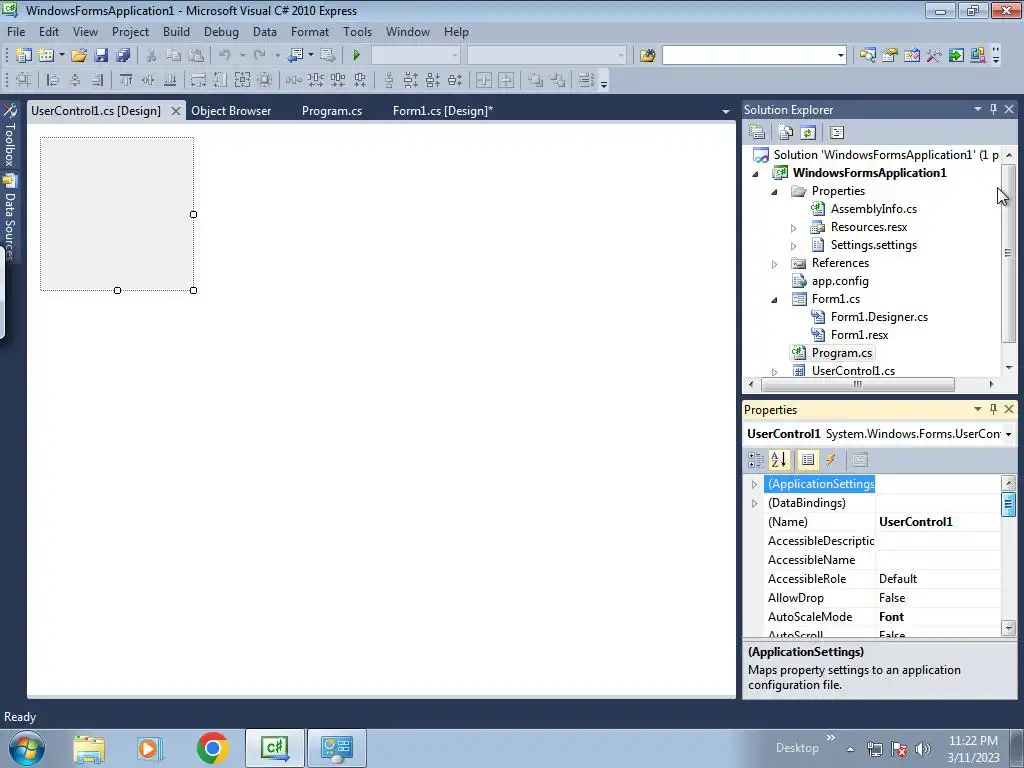Open the Data Sources side tab
Screen dimensions: 1024x768
[9, 217]
